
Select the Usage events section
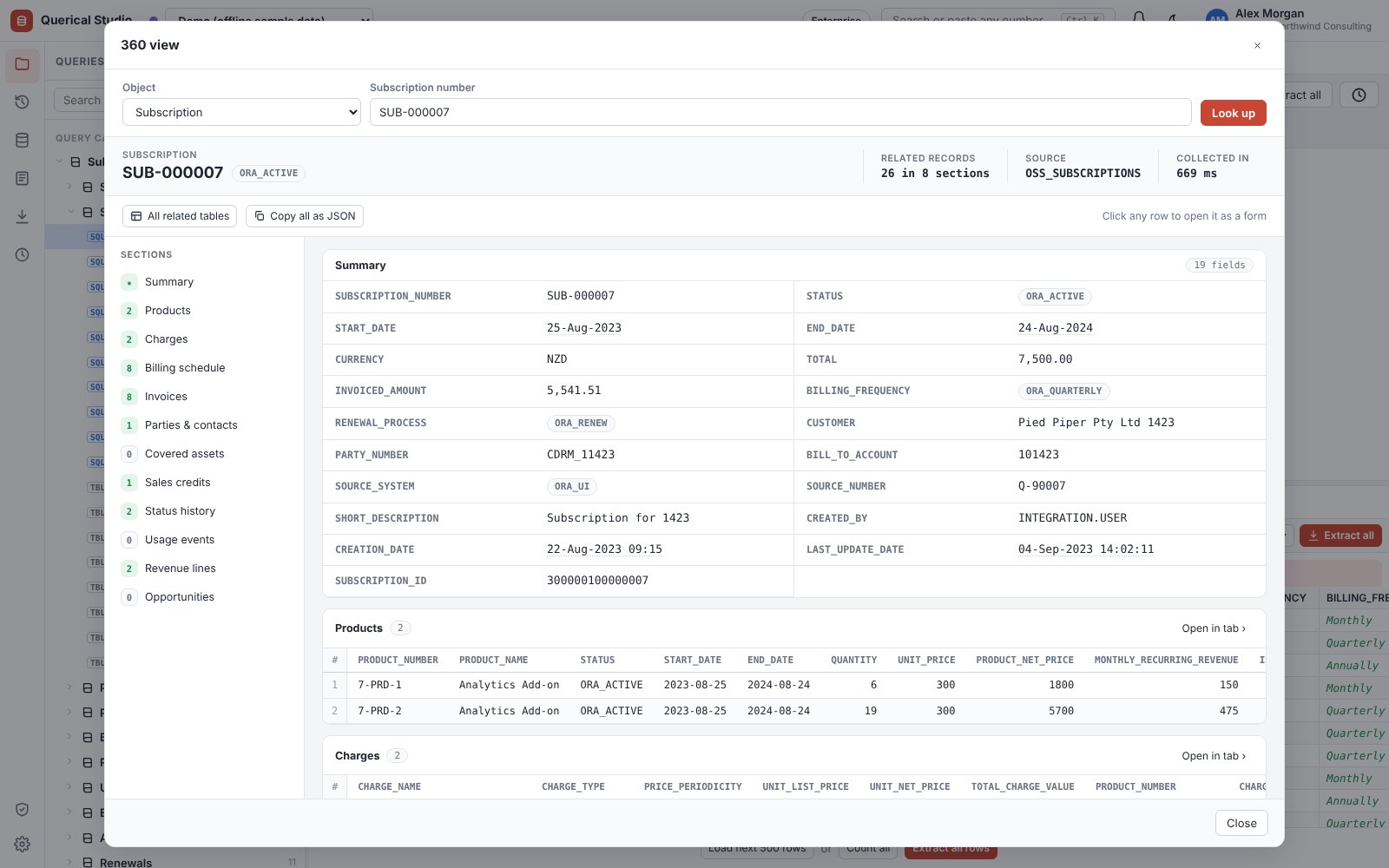pos(205,540)
